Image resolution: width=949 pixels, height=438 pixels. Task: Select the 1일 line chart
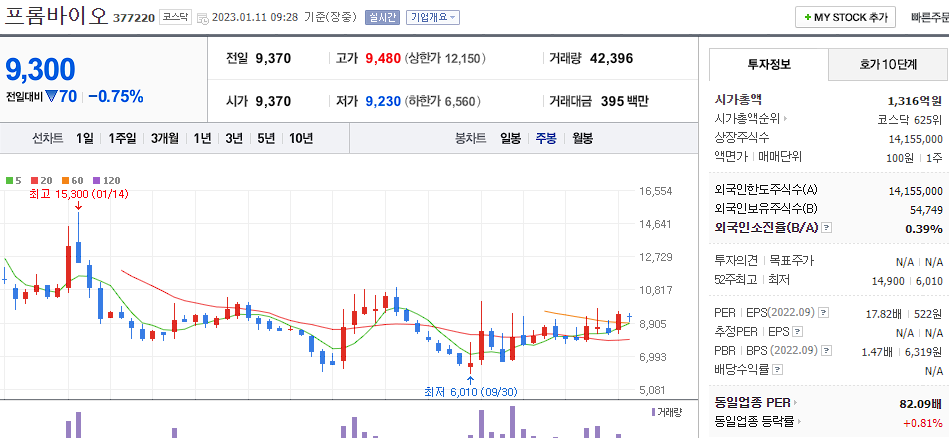(85, 139)
